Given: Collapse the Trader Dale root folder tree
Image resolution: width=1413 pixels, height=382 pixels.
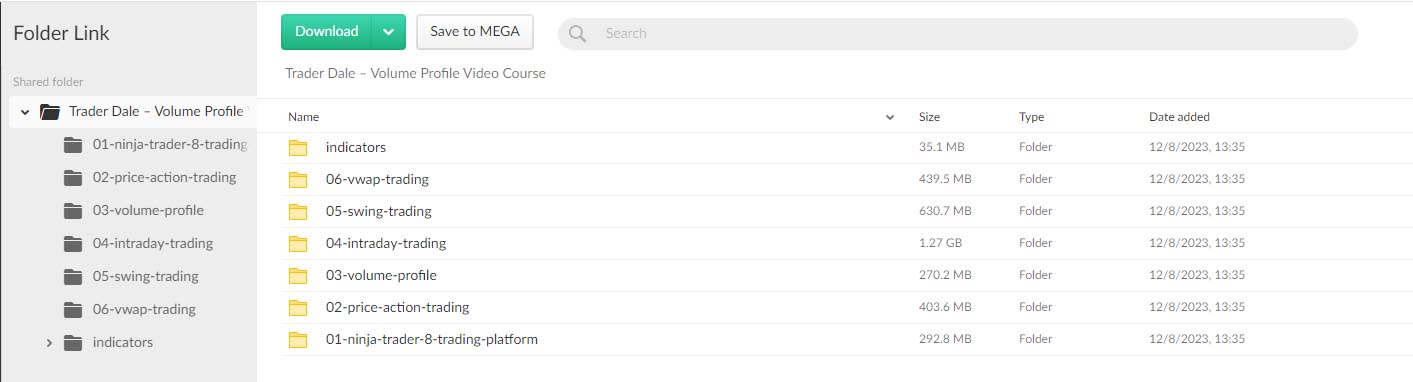Looking at the screenshot, I should click(25, 112).
